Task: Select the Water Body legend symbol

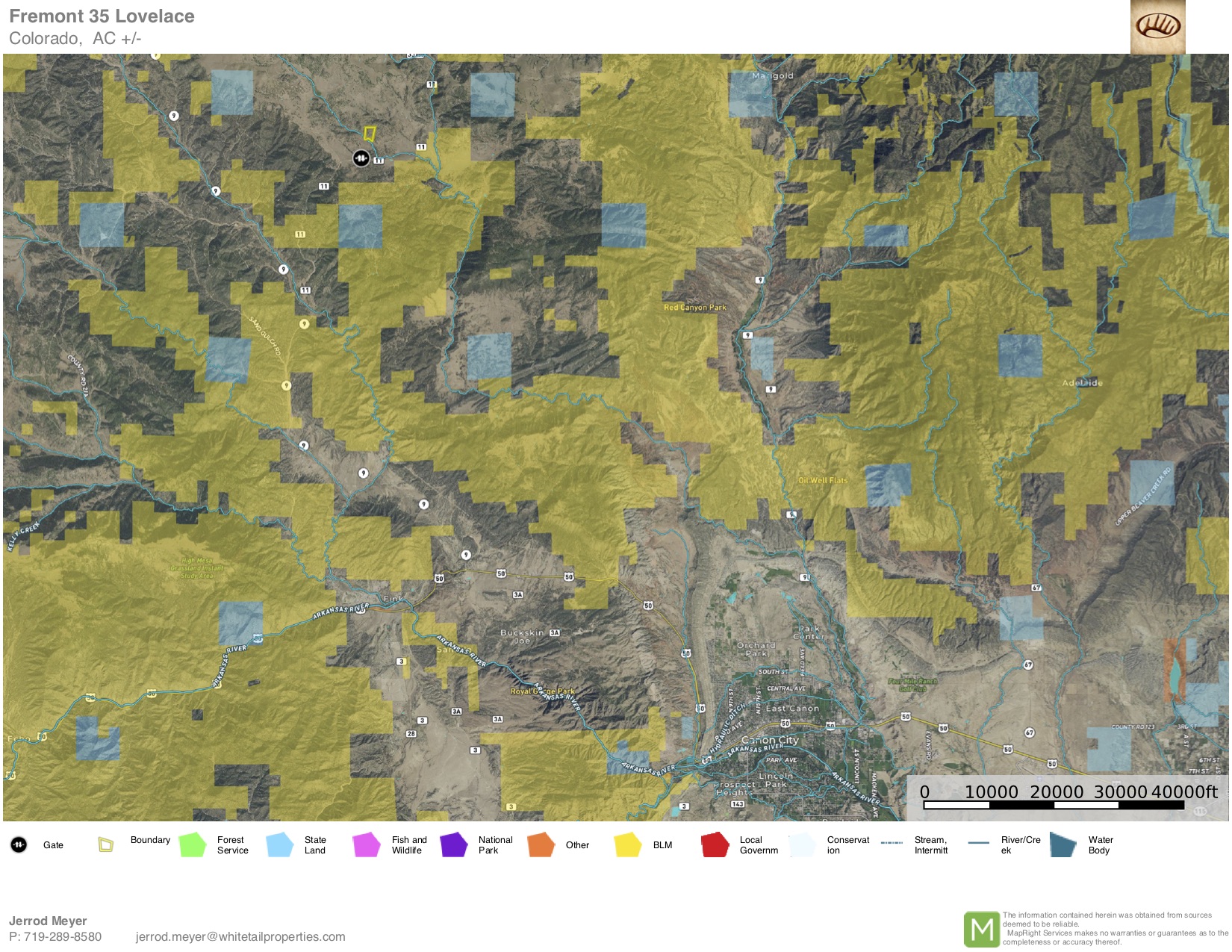Action: [1063, 844]
